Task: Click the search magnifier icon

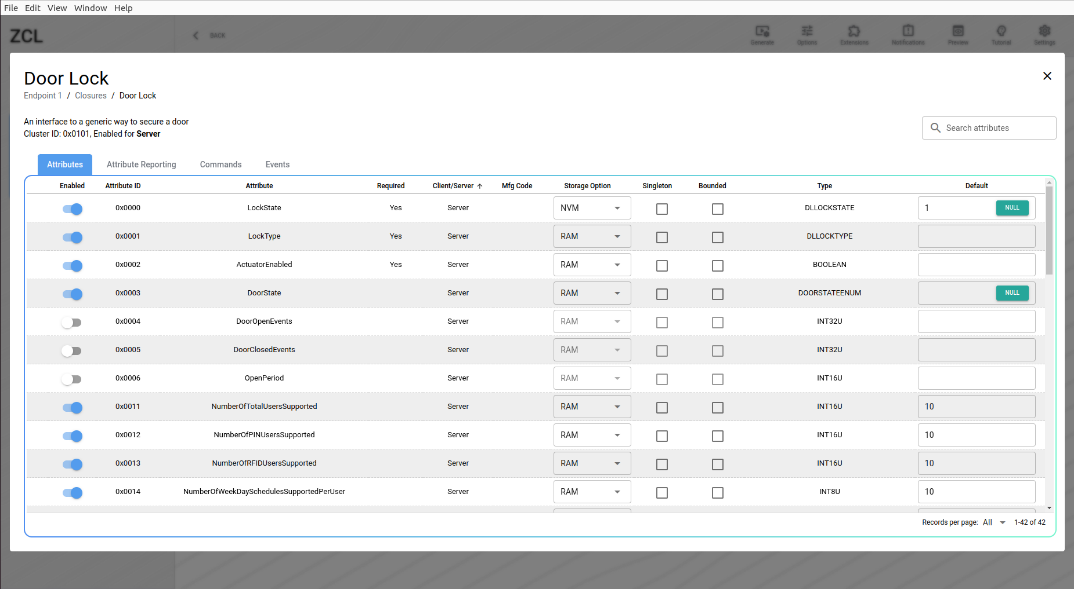Action: (935, 128)
